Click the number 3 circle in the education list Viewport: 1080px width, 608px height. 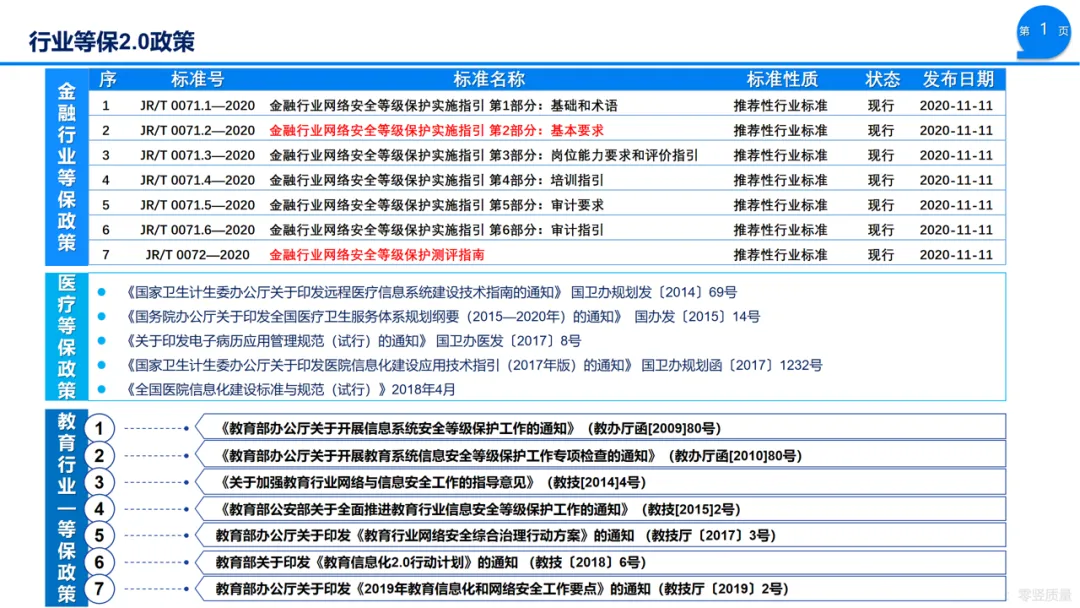99,482
